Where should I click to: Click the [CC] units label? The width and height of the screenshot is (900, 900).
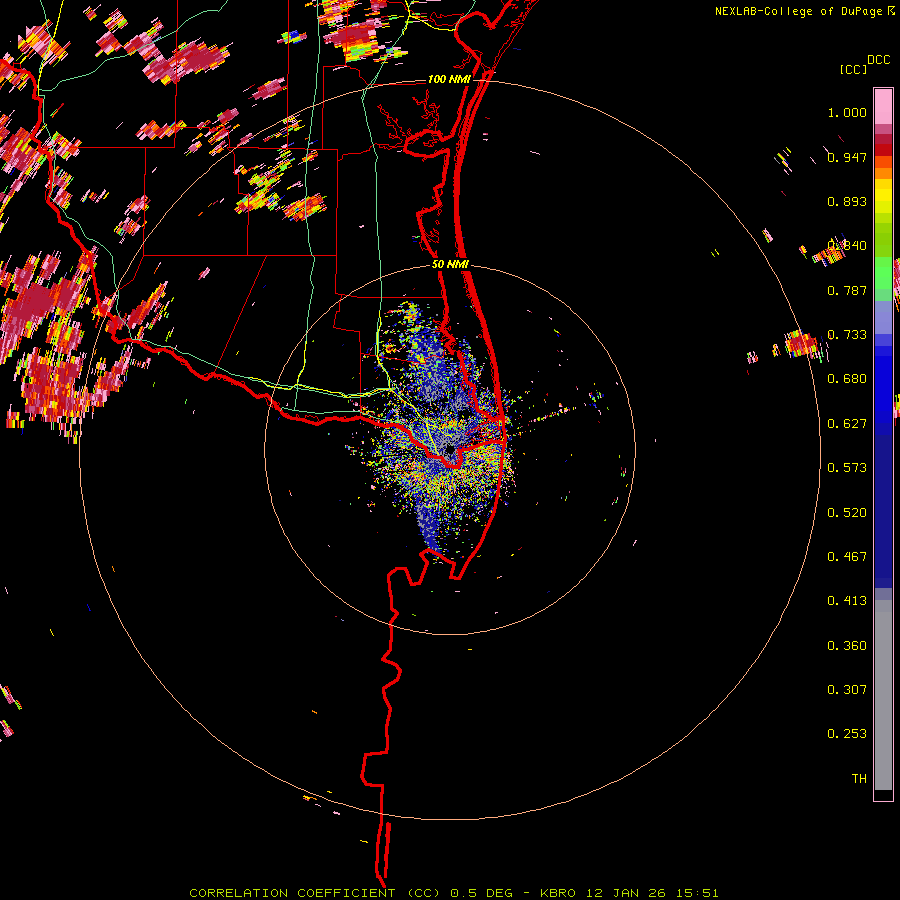(853, 69)
